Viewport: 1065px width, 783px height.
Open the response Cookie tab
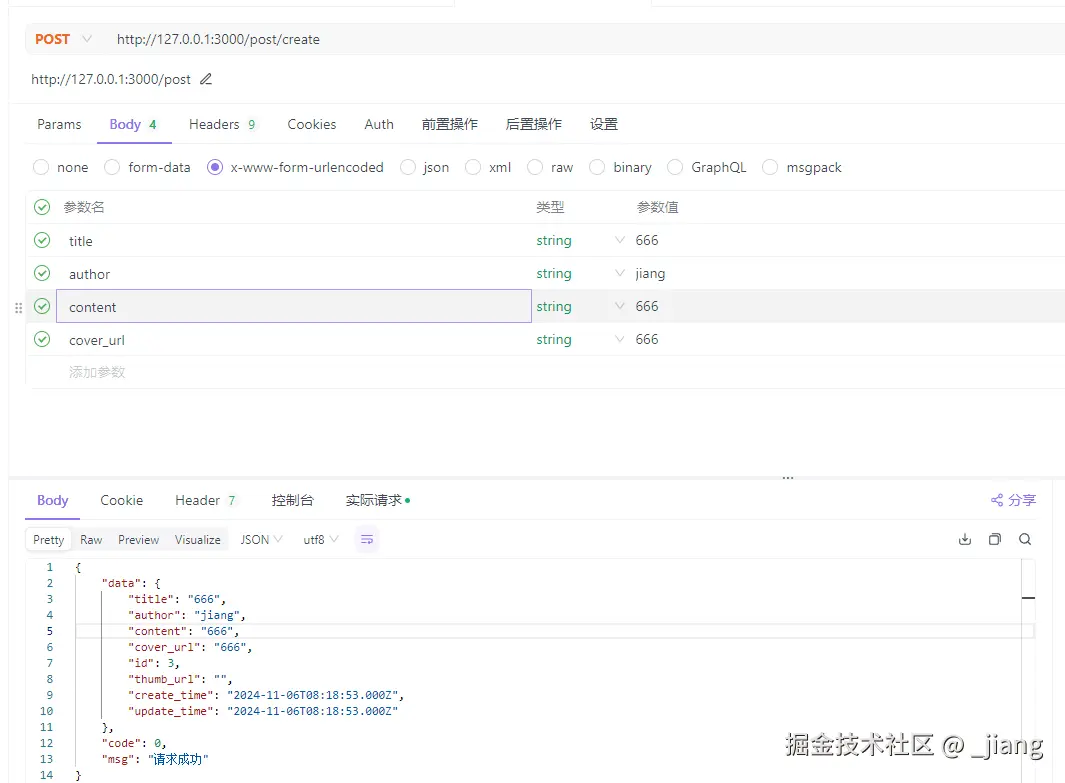pos(122,500)
